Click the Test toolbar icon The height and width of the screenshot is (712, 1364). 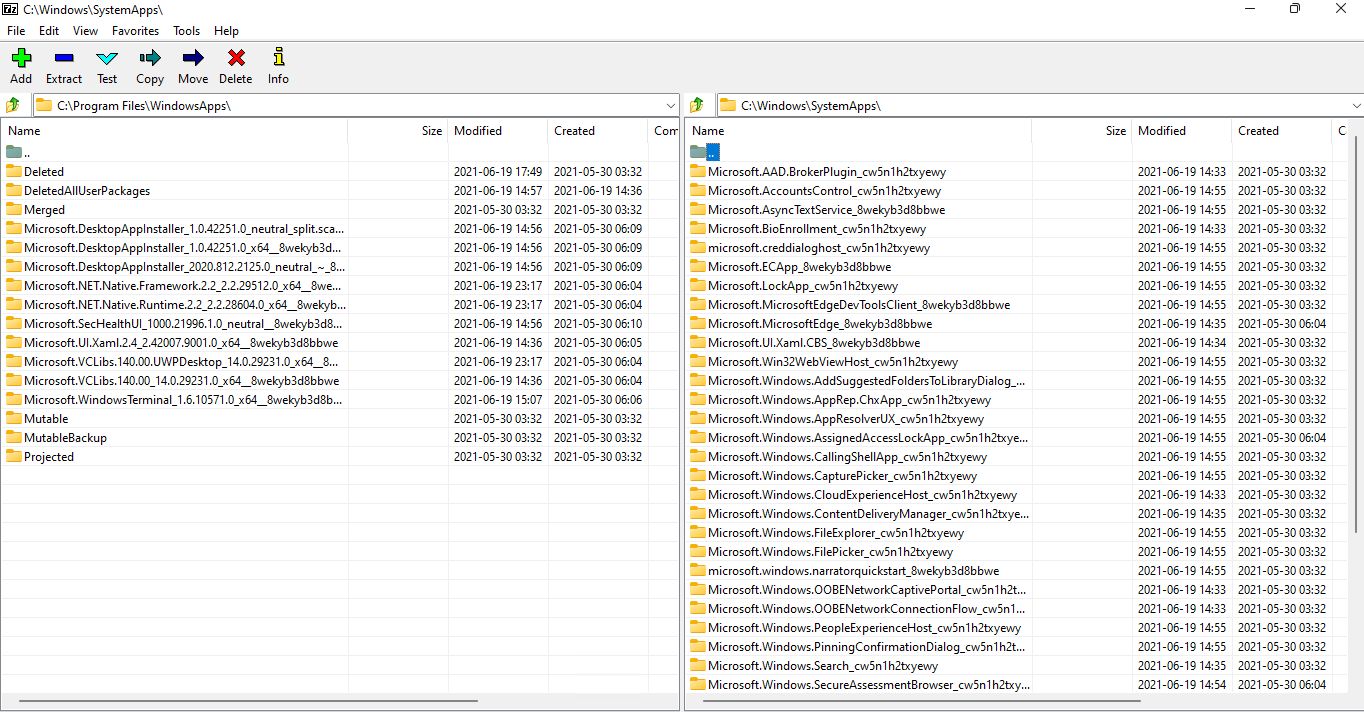click(x=107, y=58)
